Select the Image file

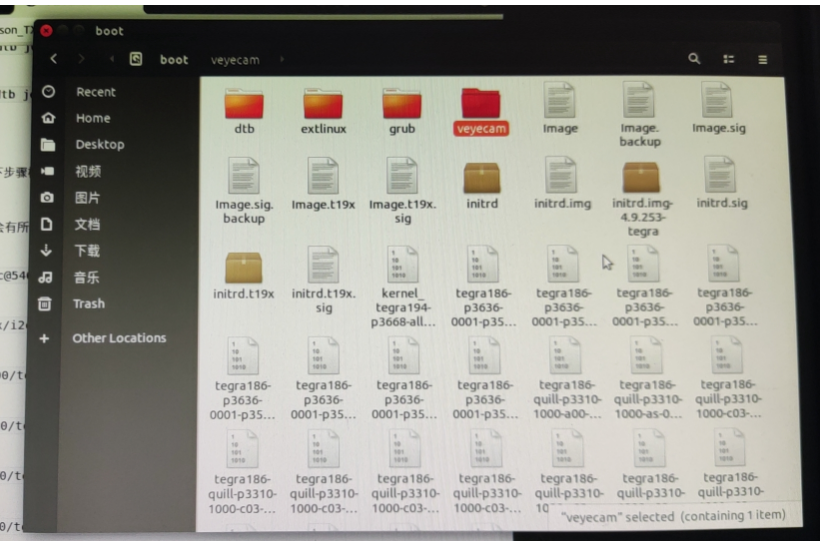[560, 109]
